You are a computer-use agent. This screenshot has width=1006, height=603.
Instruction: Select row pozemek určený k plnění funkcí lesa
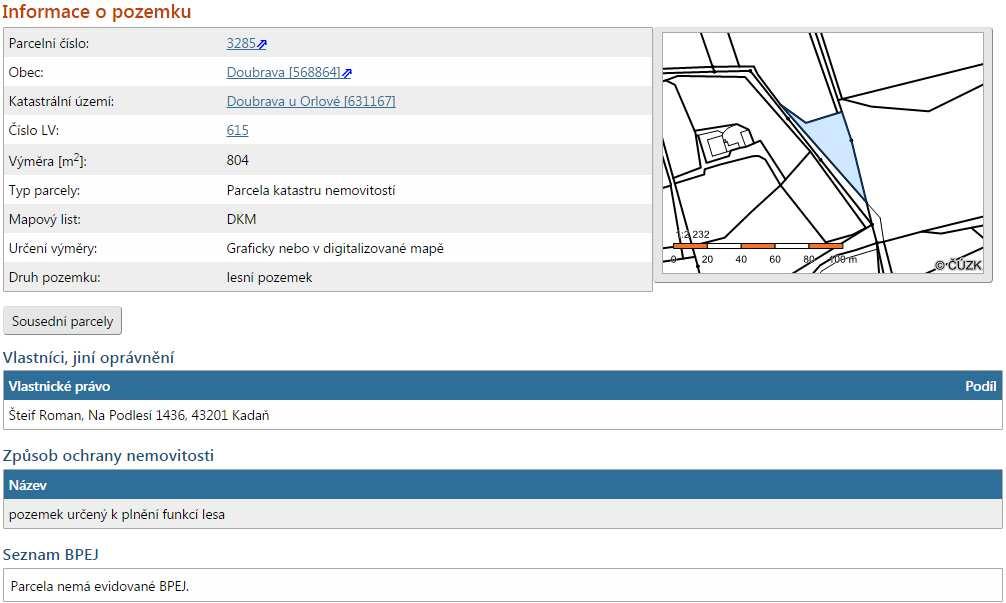[x=502, y=514]
